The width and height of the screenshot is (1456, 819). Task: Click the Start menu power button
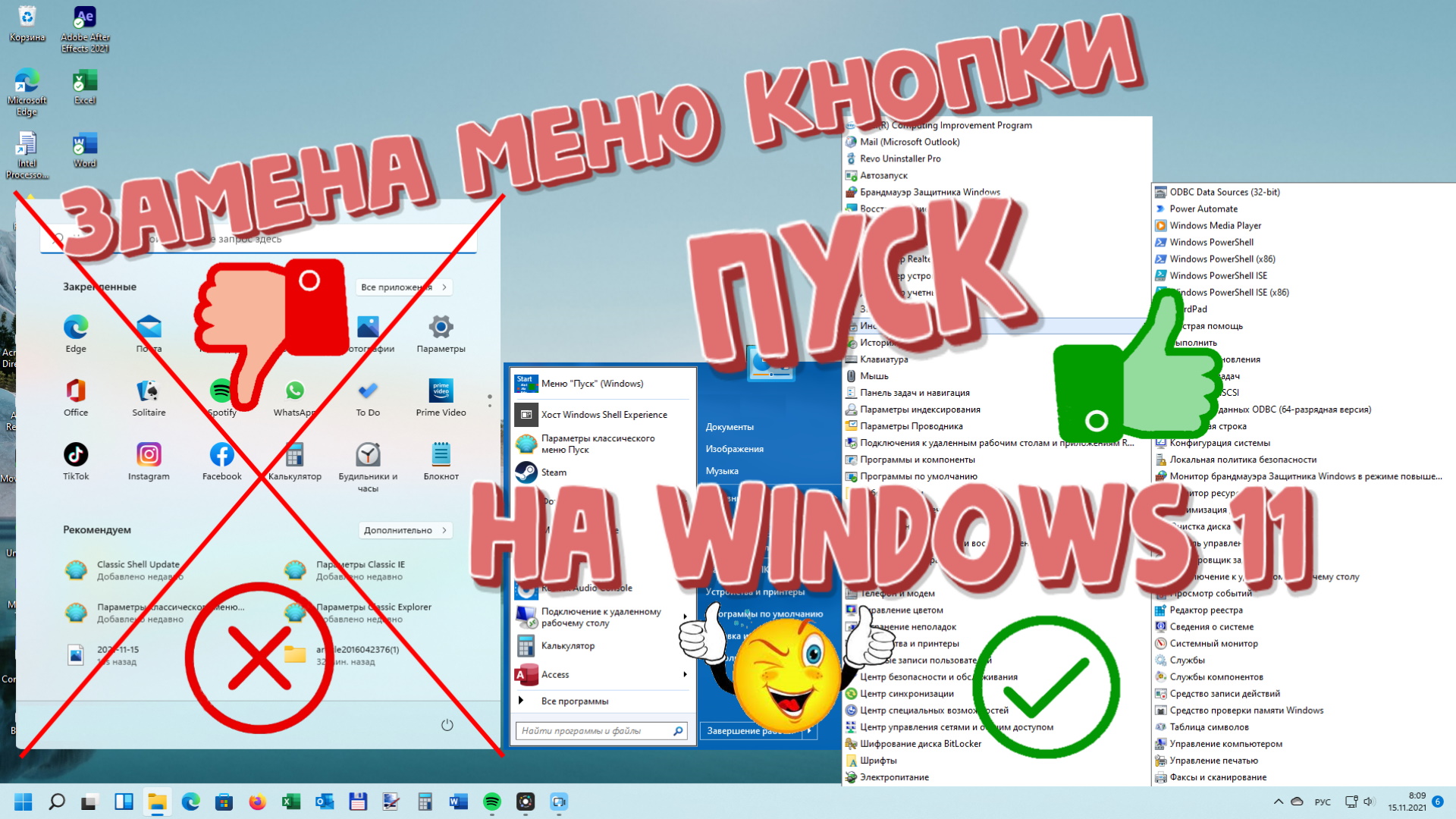point(447,725)
